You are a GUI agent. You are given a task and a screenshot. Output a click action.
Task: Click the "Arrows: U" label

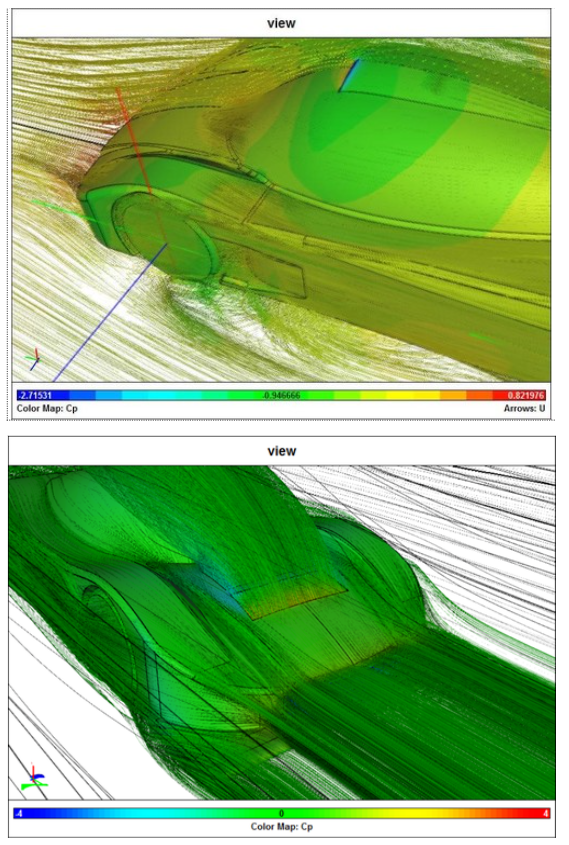tap(524, 408)
